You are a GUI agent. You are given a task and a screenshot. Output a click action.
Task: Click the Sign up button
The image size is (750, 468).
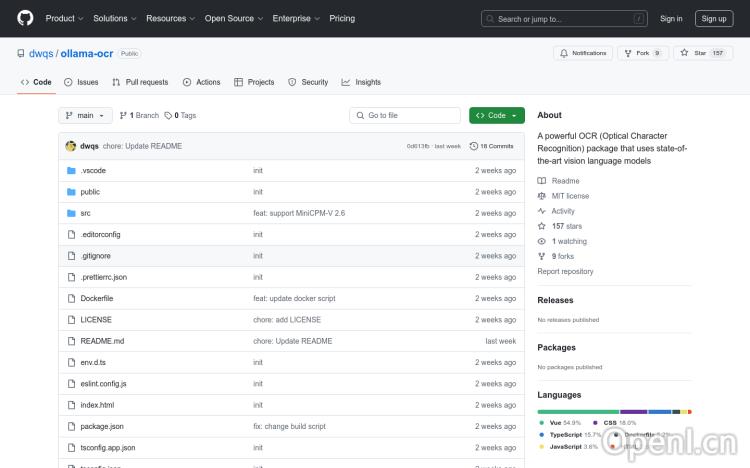[x=714, y=18]
